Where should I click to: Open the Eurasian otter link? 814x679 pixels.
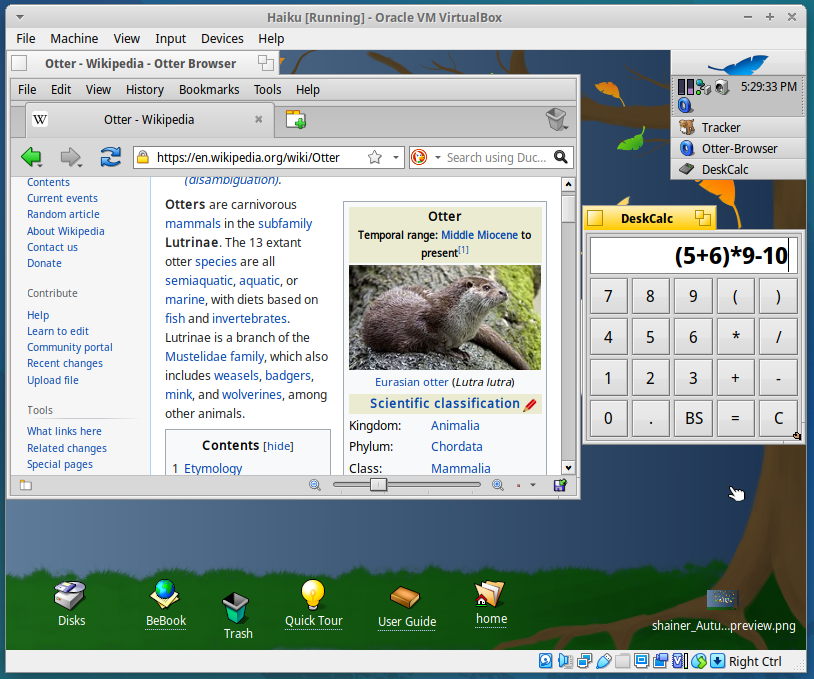click(x=412, y=382)
